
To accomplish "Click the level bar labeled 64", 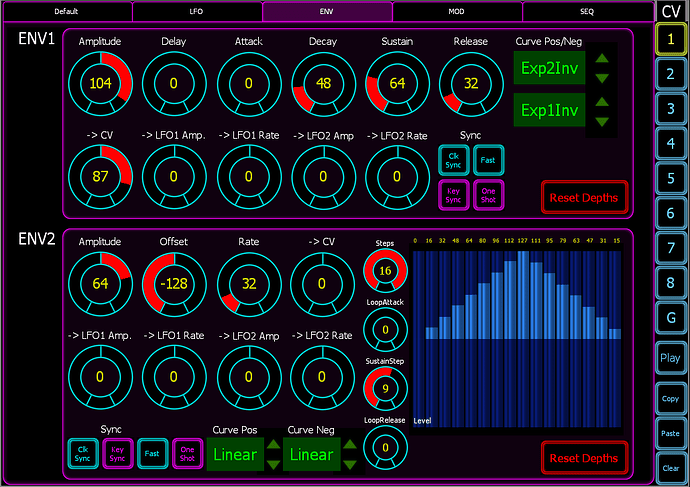I will point(470,317).
